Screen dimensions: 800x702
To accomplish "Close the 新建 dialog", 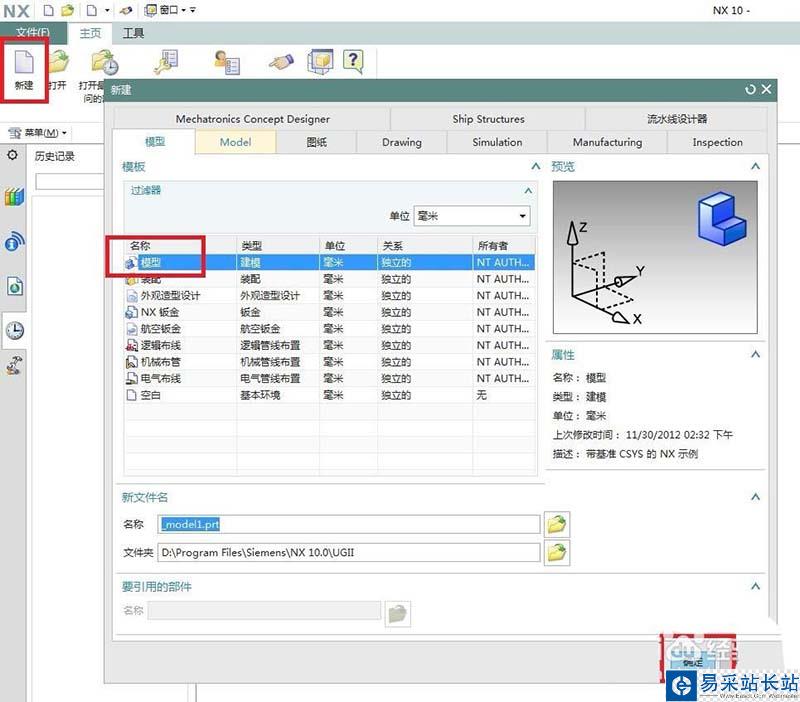I will pyautogui.click(x=766, y=89).
